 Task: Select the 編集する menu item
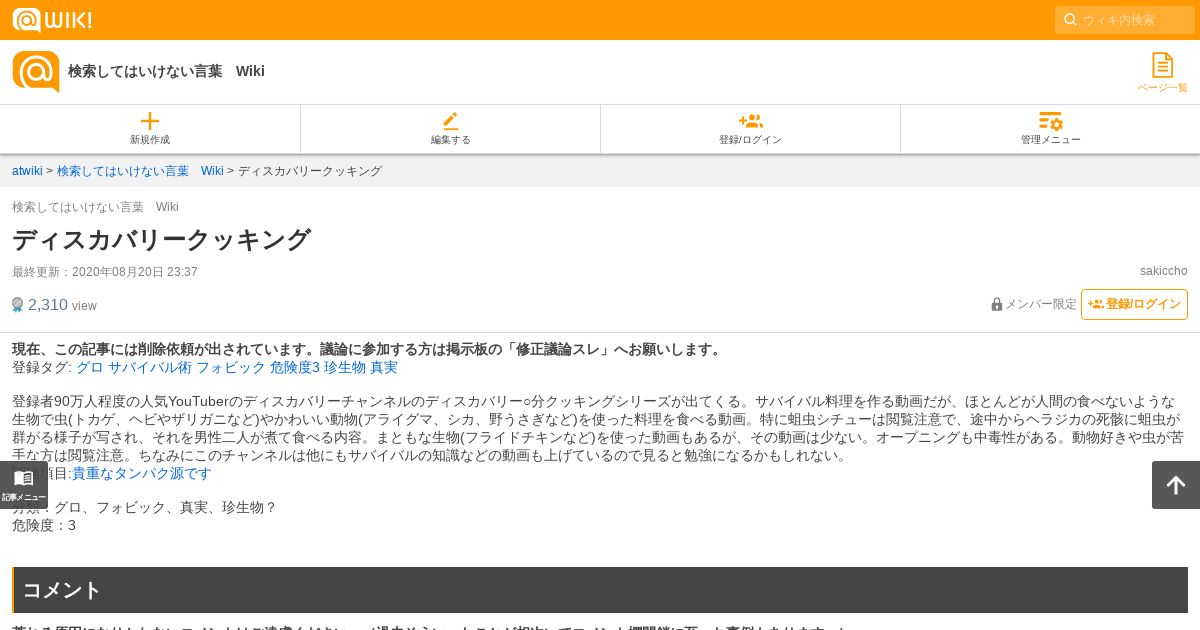451,129
